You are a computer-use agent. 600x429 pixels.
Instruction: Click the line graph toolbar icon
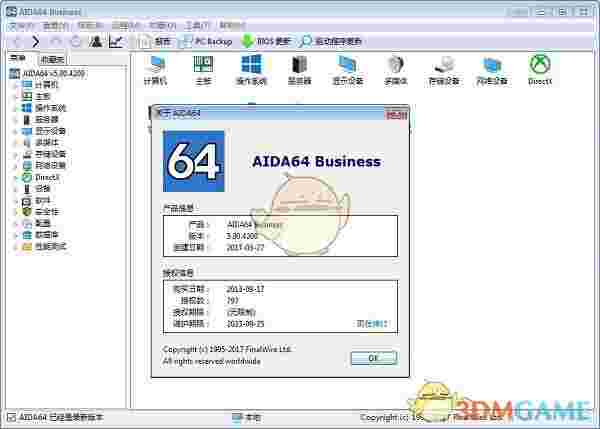click(116, 41)
